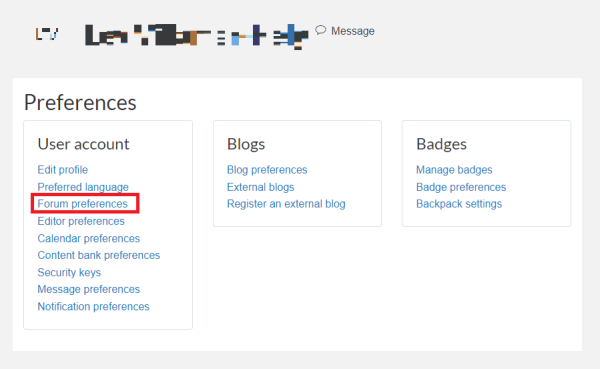Viewport: 600px width, 369px height.
Task: Open Manage badges
Action: [454, 170]
